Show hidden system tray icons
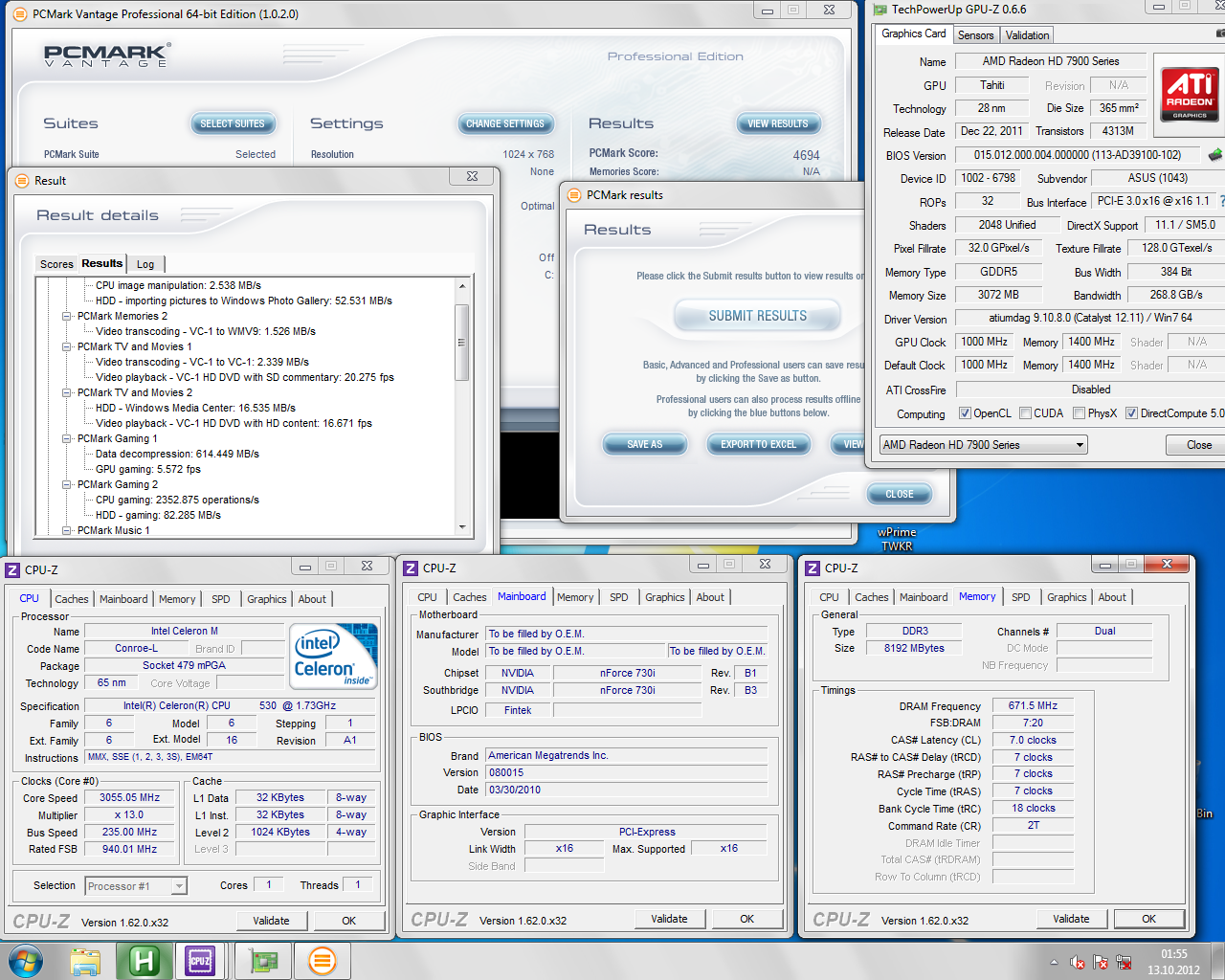 pos(1054,962)
